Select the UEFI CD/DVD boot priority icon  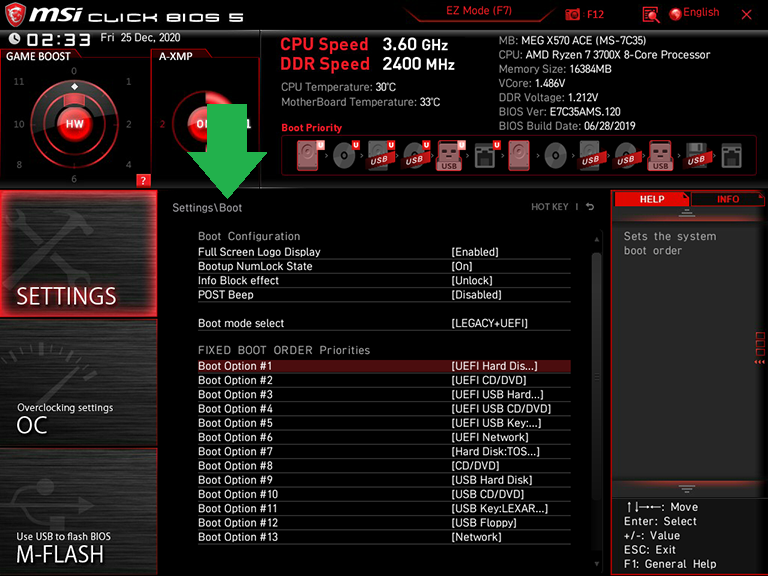345,155
